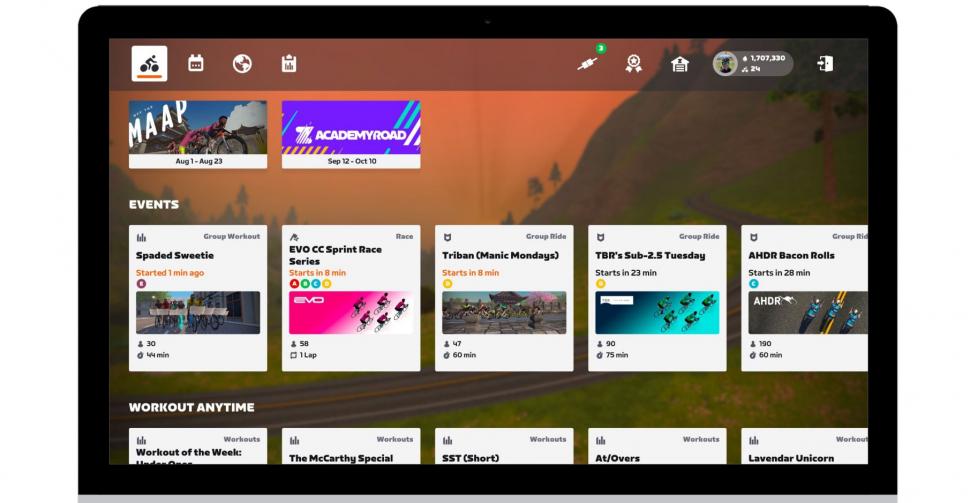Click the 190 participants count
This screenshot has height=503, width=970.
coord(765,344)
